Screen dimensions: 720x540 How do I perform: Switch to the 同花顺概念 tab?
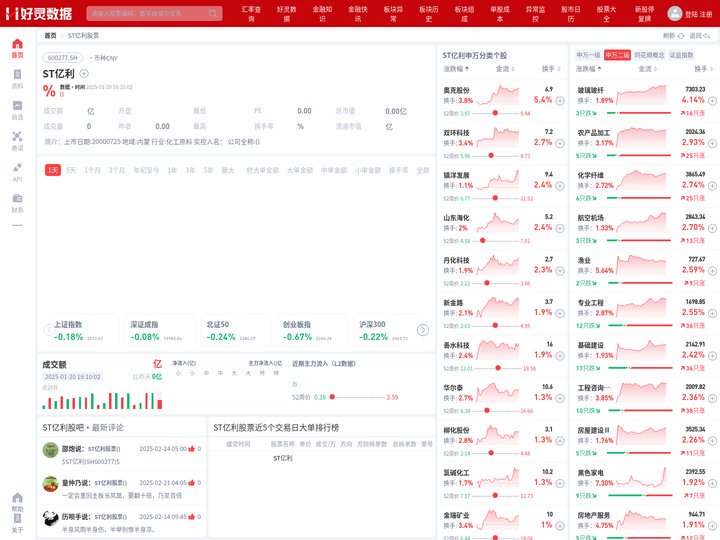click(x=649, y=55)
